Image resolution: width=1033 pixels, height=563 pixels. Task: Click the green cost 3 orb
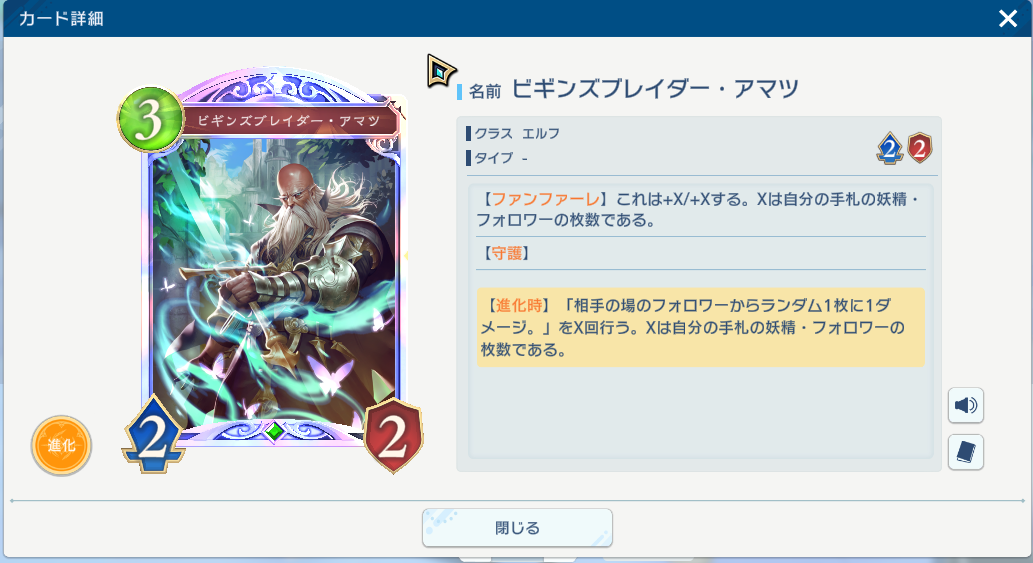coord(150,120)
